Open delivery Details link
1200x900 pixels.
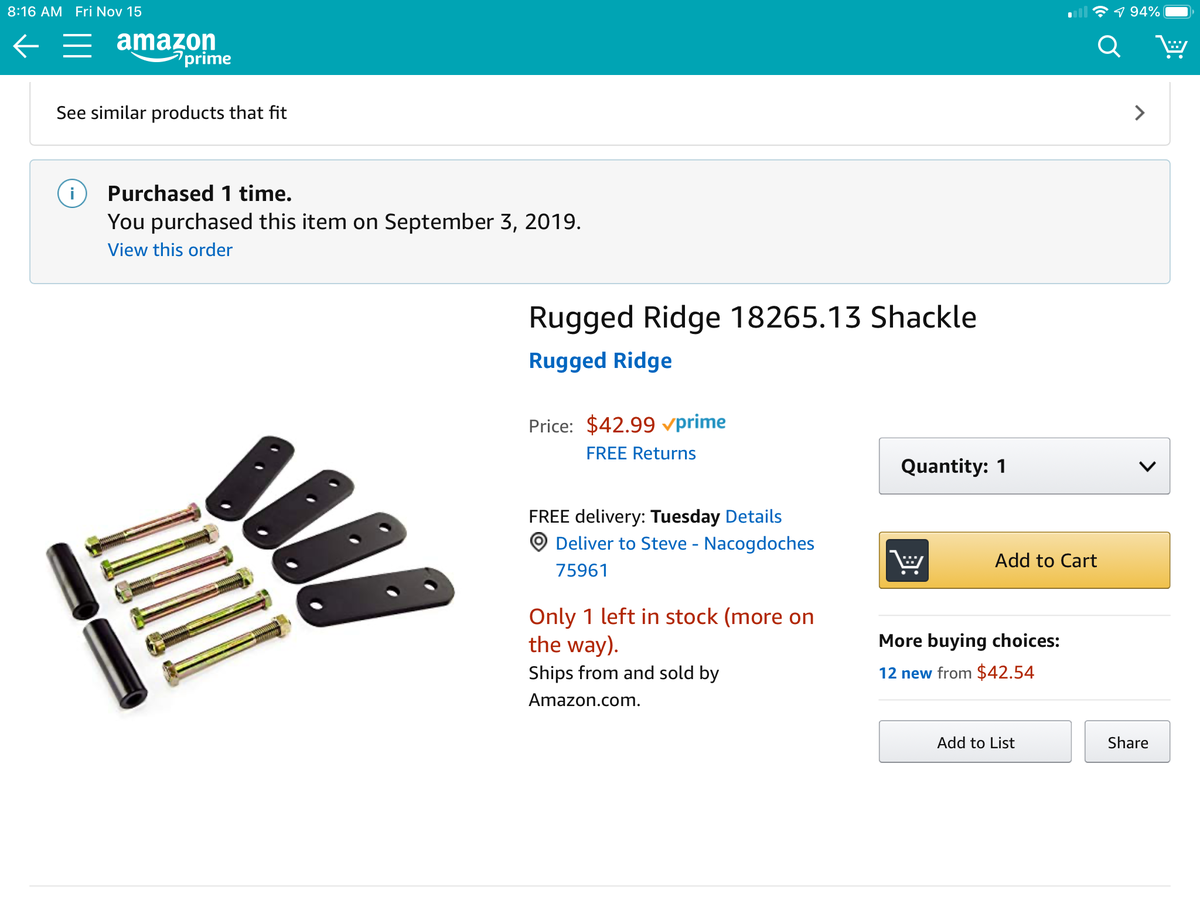[x=753, y=517]
